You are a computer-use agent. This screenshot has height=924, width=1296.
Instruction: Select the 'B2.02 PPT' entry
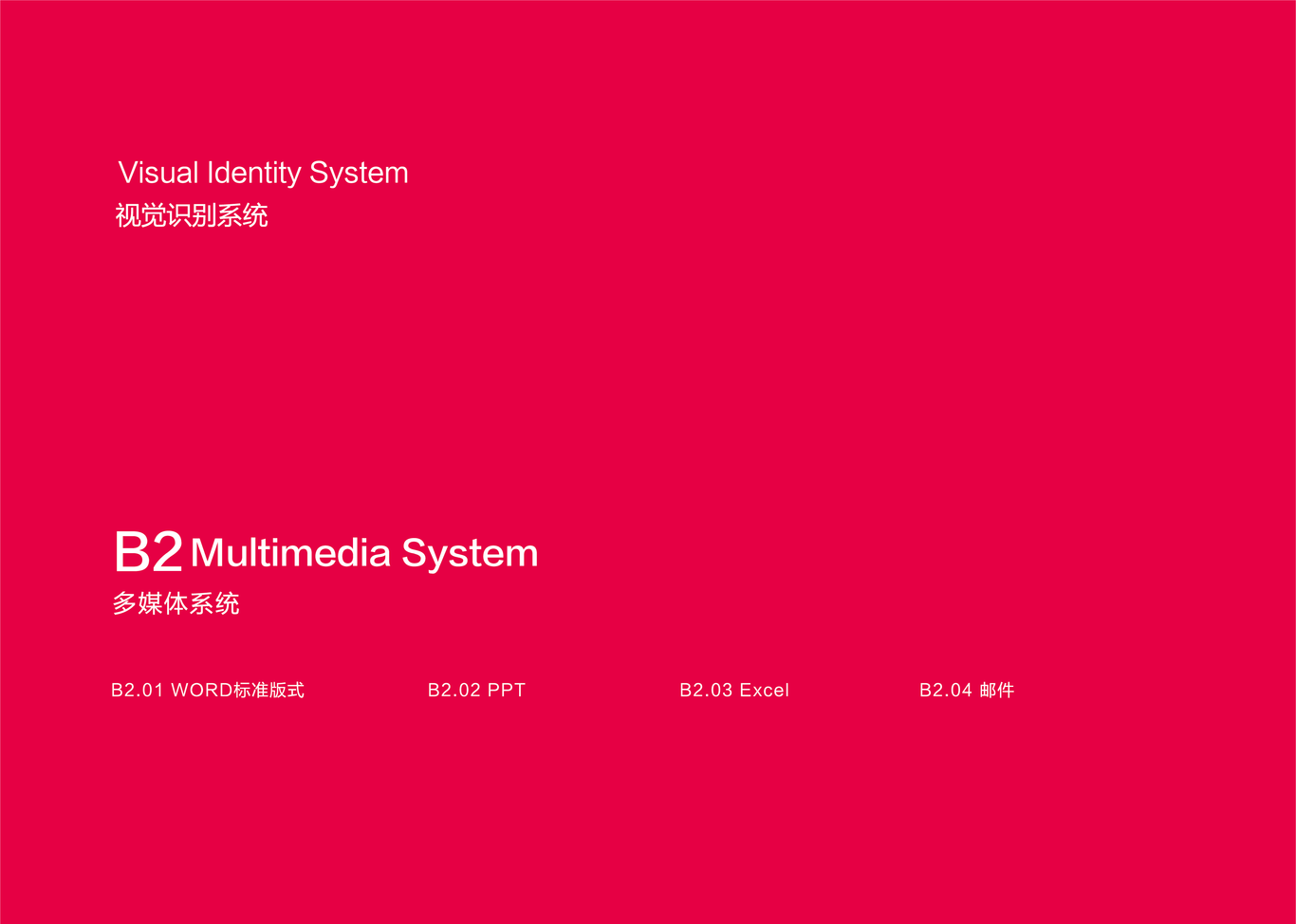pos(476,691)
